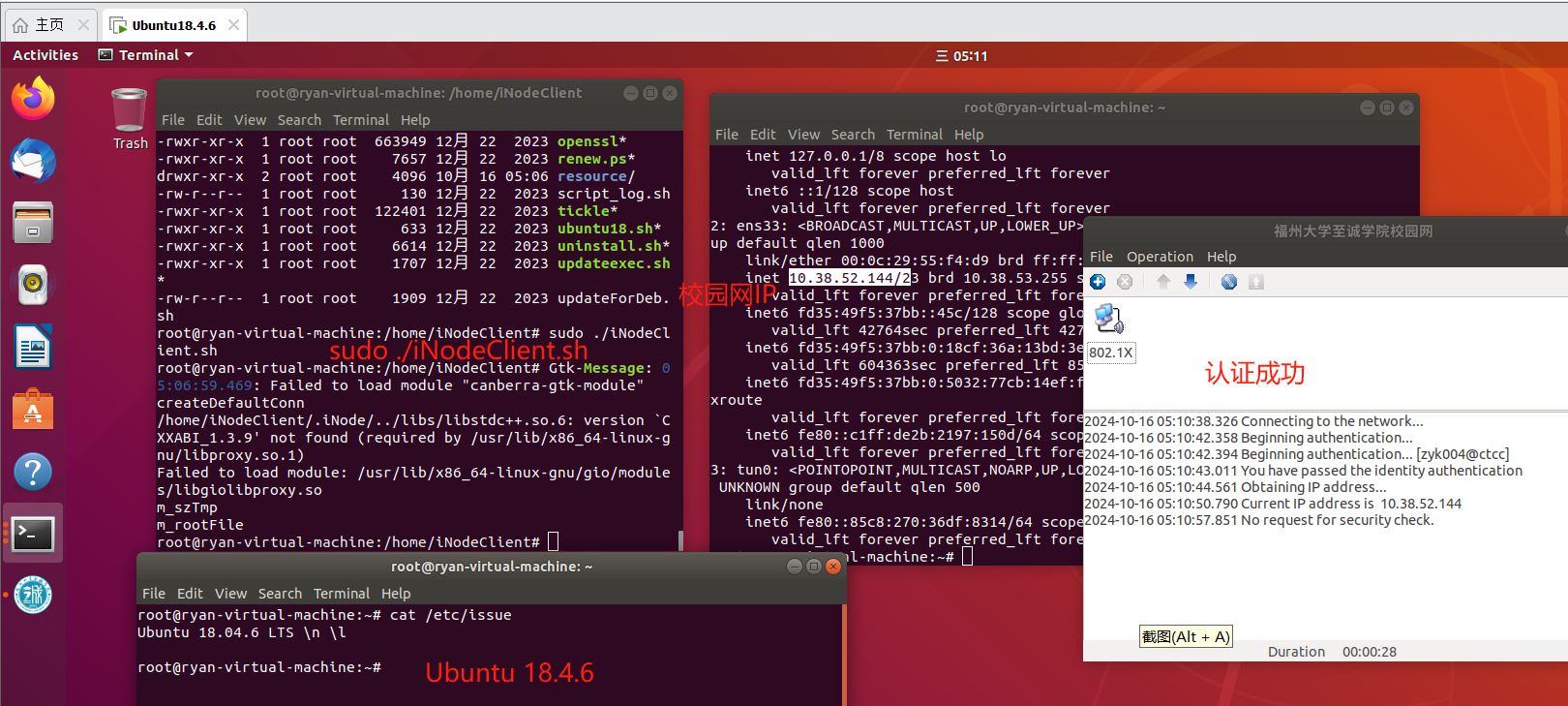Click the 'You have passed the identity authentication' line
The image size is (1568, 706).
click(x=1303, y=471)
